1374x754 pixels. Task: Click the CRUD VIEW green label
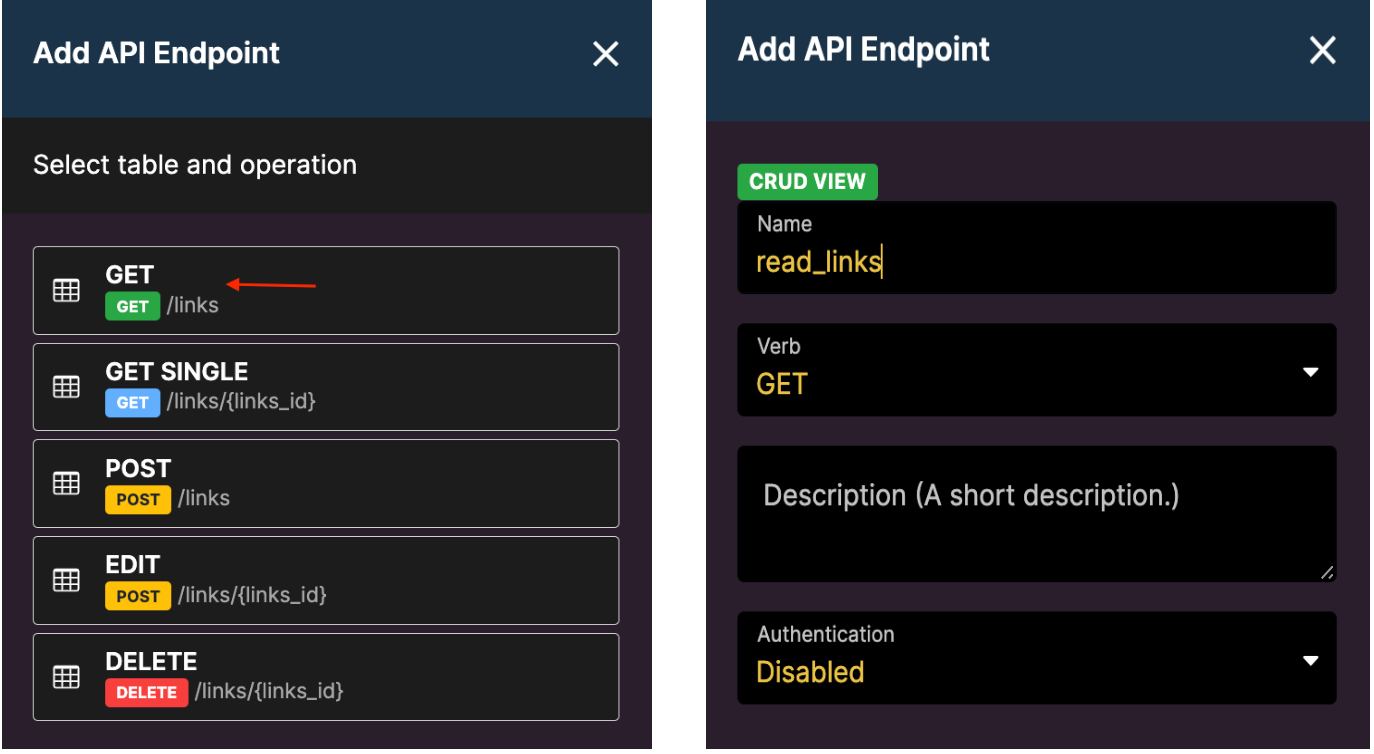807,182
